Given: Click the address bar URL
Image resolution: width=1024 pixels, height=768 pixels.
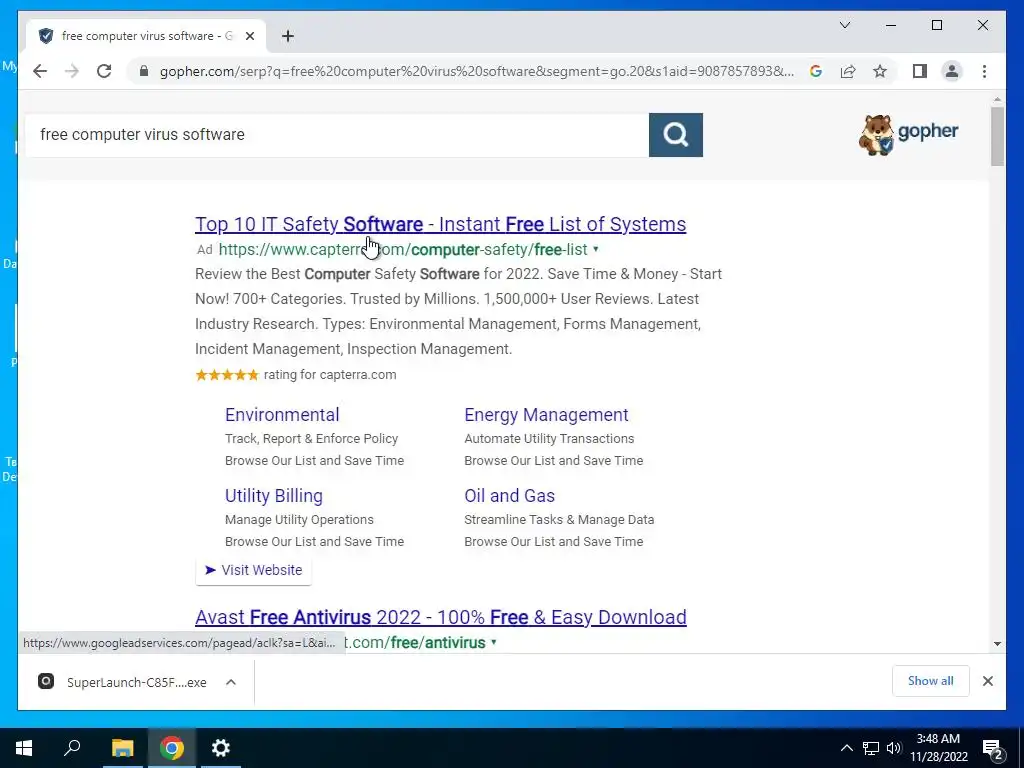Looking at the screenshot, I should [477, 71].
